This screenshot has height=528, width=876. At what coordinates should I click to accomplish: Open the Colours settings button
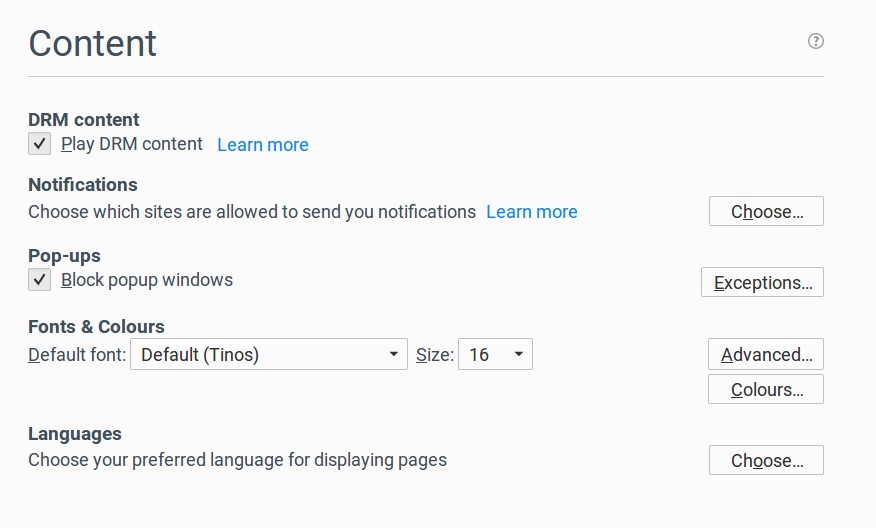tap(766, 390)
